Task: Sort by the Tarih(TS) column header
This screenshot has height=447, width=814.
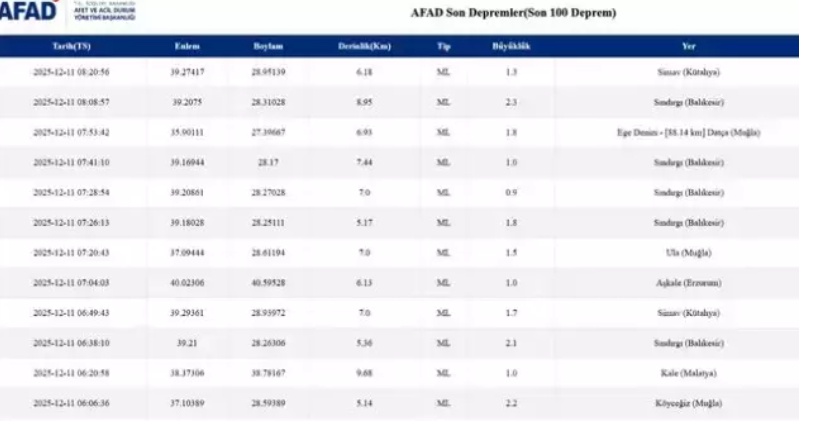Action: [71, 47]
